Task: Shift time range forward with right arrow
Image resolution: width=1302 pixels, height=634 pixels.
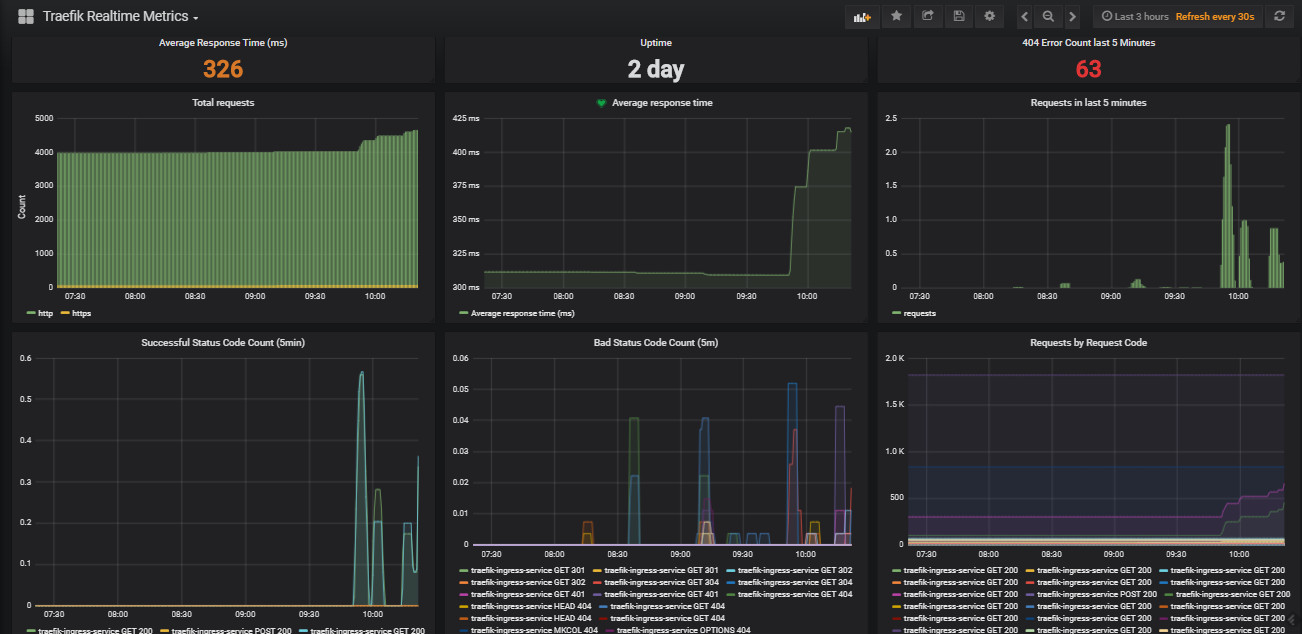Action: coord(1072,16)
